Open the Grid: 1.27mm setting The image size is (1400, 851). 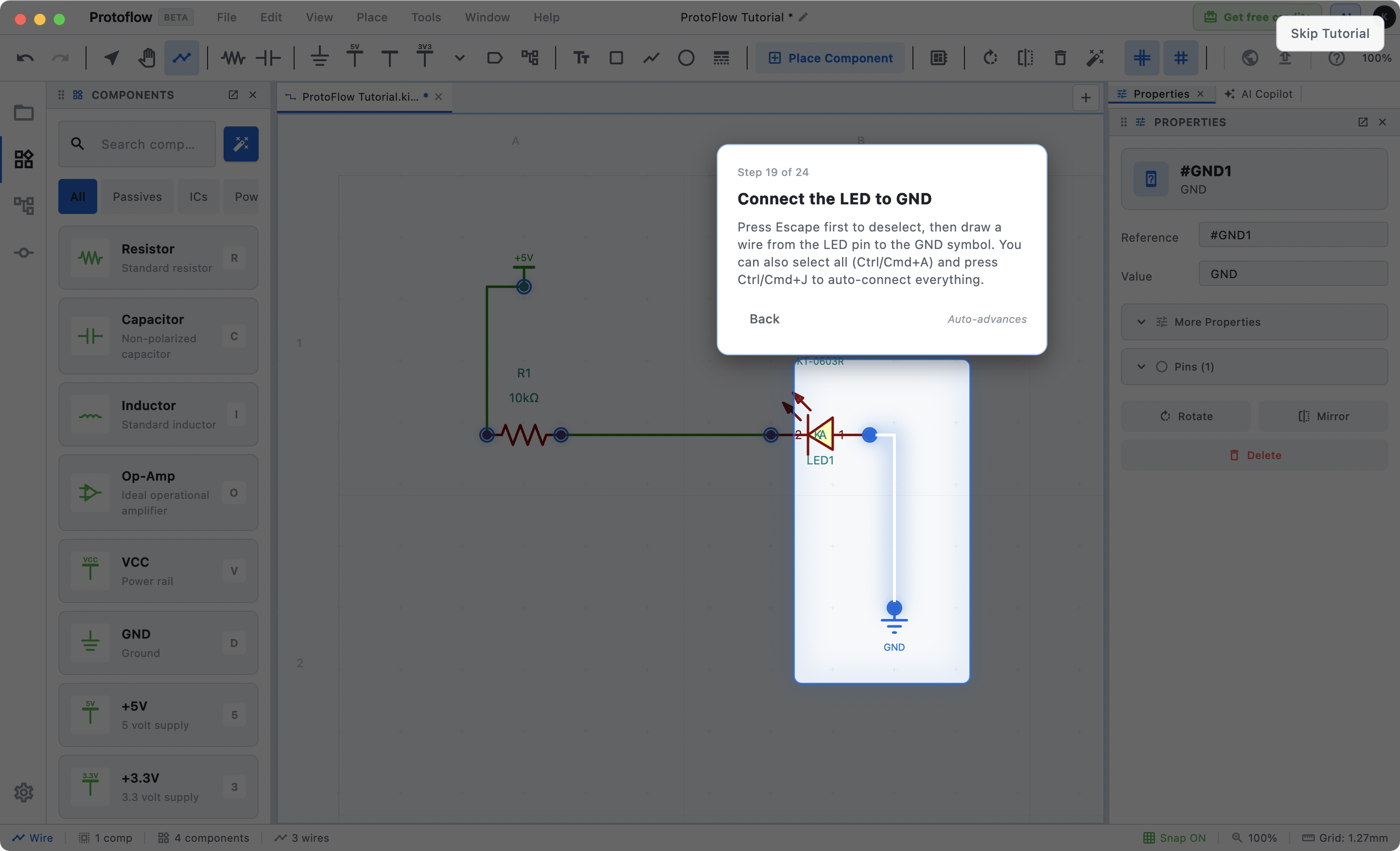click(1344, 838)
